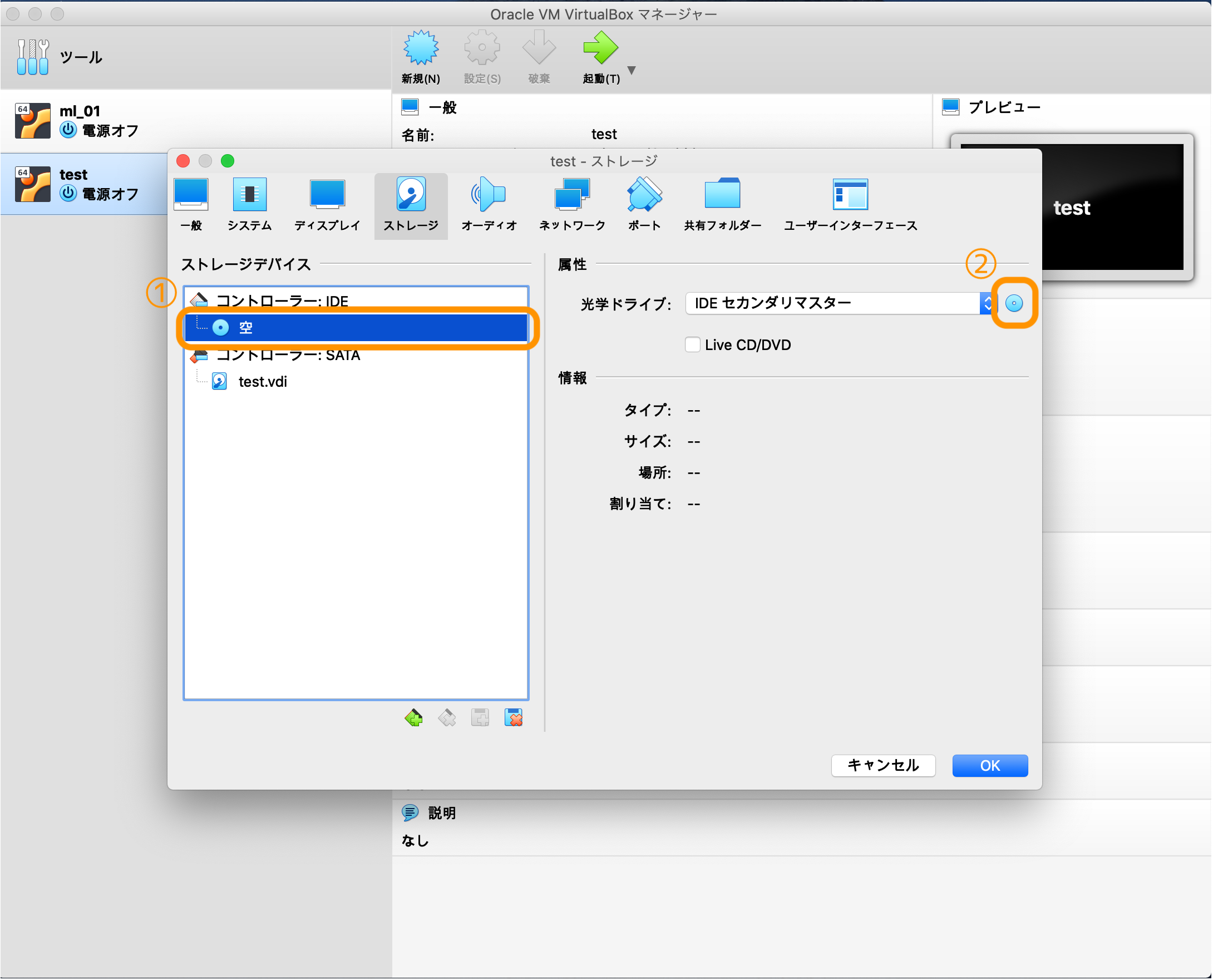Image resolution: width=1213 pixels, height=980 pixels.
Task: Click the add storage controller icon
Action: (413, 718)
